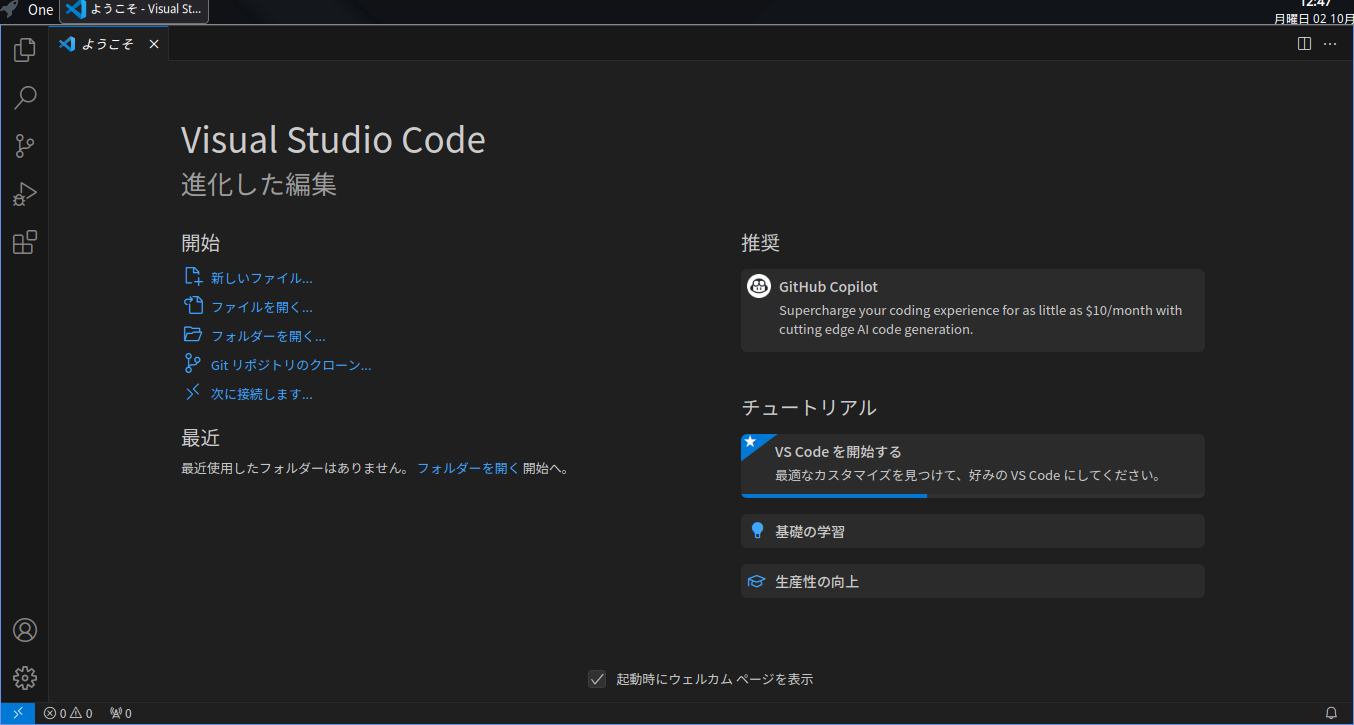Show errors and warnings in status bar
This screenshot has width=1354, height=725.
tap(68, 713)
